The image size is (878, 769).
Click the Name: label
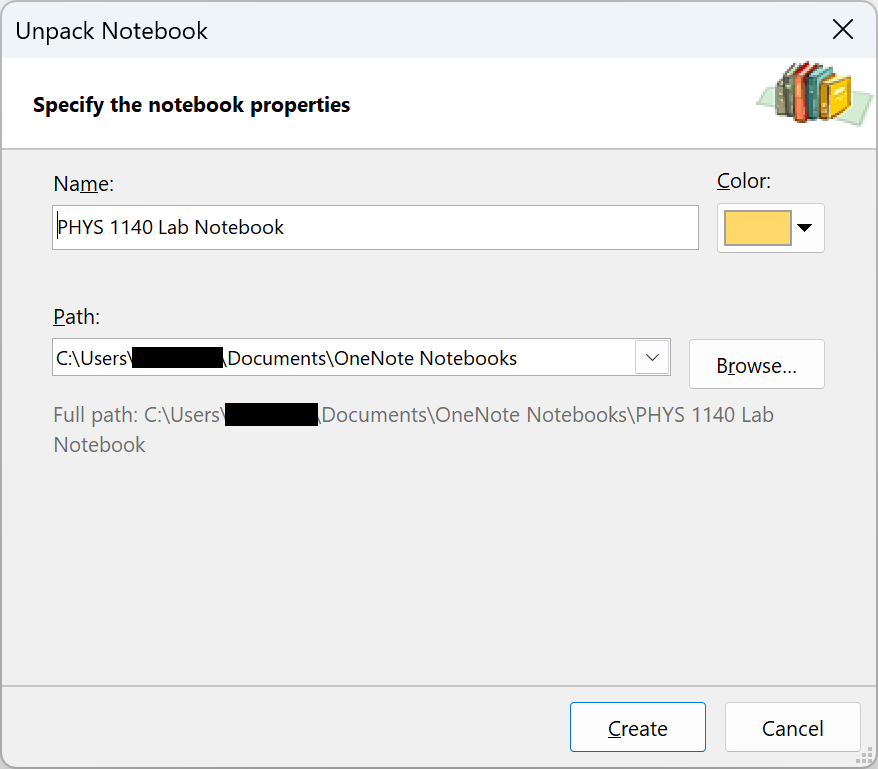point(83,184)
